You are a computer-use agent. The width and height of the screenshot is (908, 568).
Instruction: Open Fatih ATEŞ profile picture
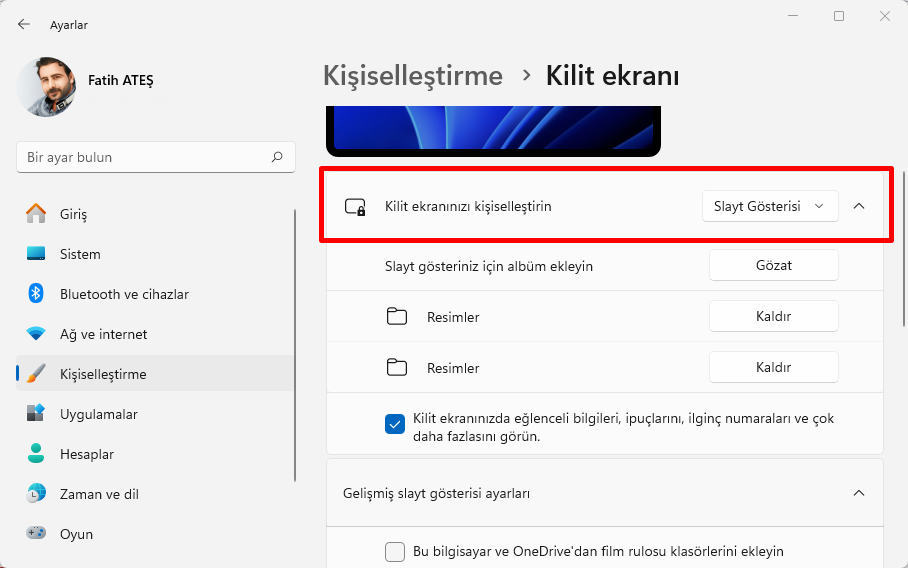pyautogui.click(x=46, y=87)
